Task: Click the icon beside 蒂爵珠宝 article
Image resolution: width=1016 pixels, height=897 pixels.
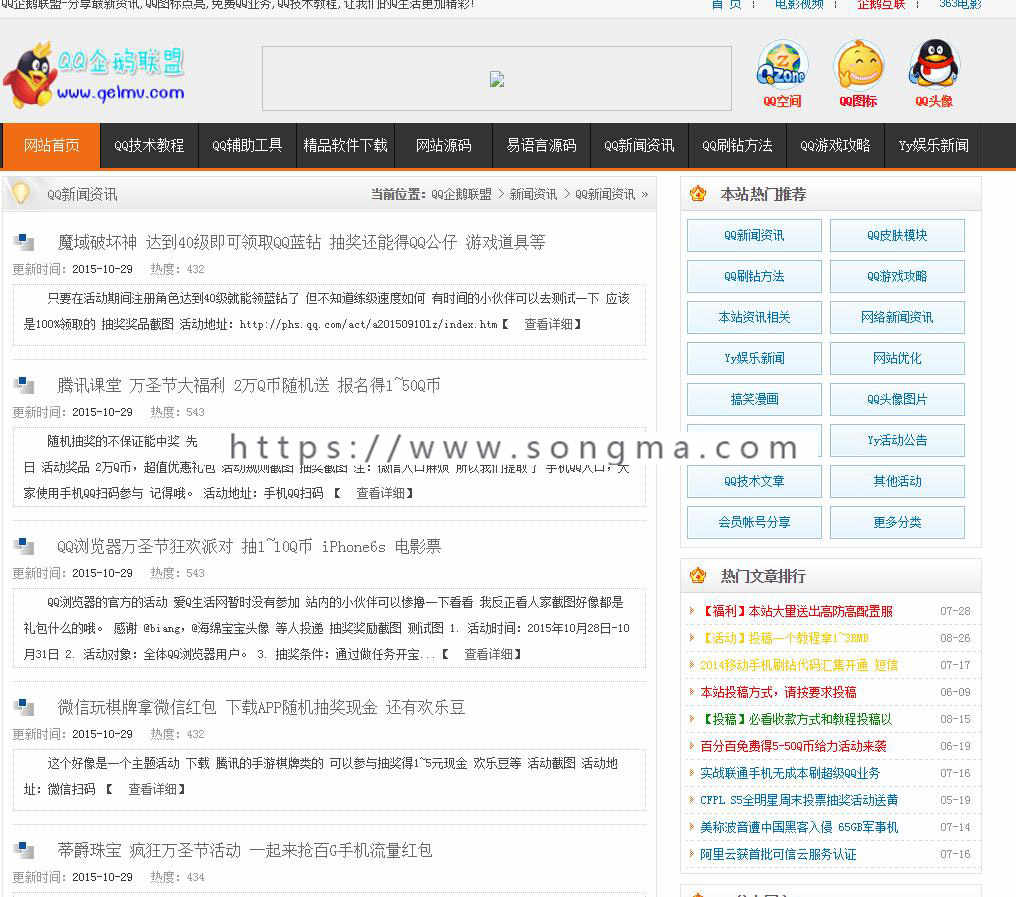Action: (x=25, y=850)
